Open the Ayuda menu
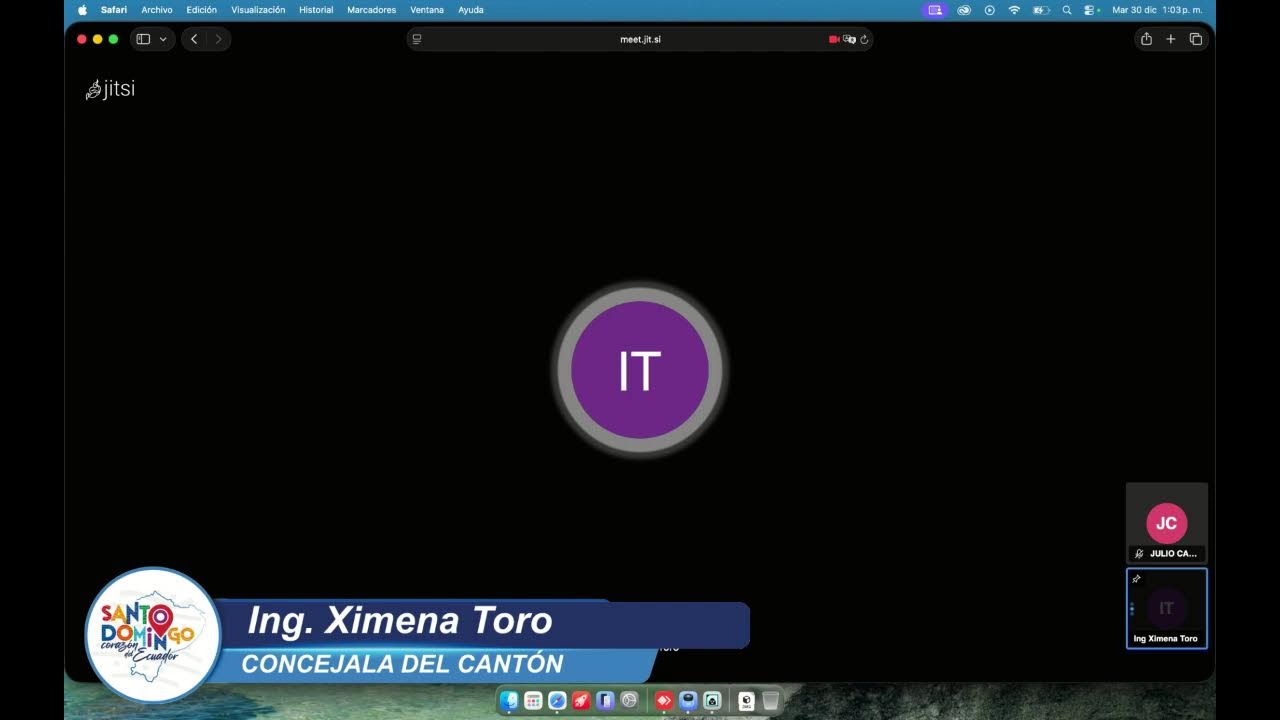This screenshot has height=720, width=1280. pyautogui.click(x=471, y=10)
